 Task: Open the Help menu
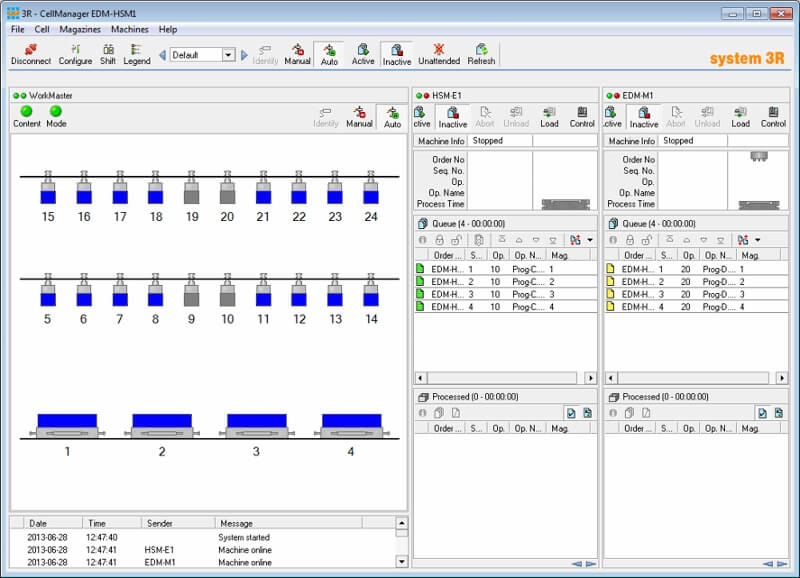point(168,29)
